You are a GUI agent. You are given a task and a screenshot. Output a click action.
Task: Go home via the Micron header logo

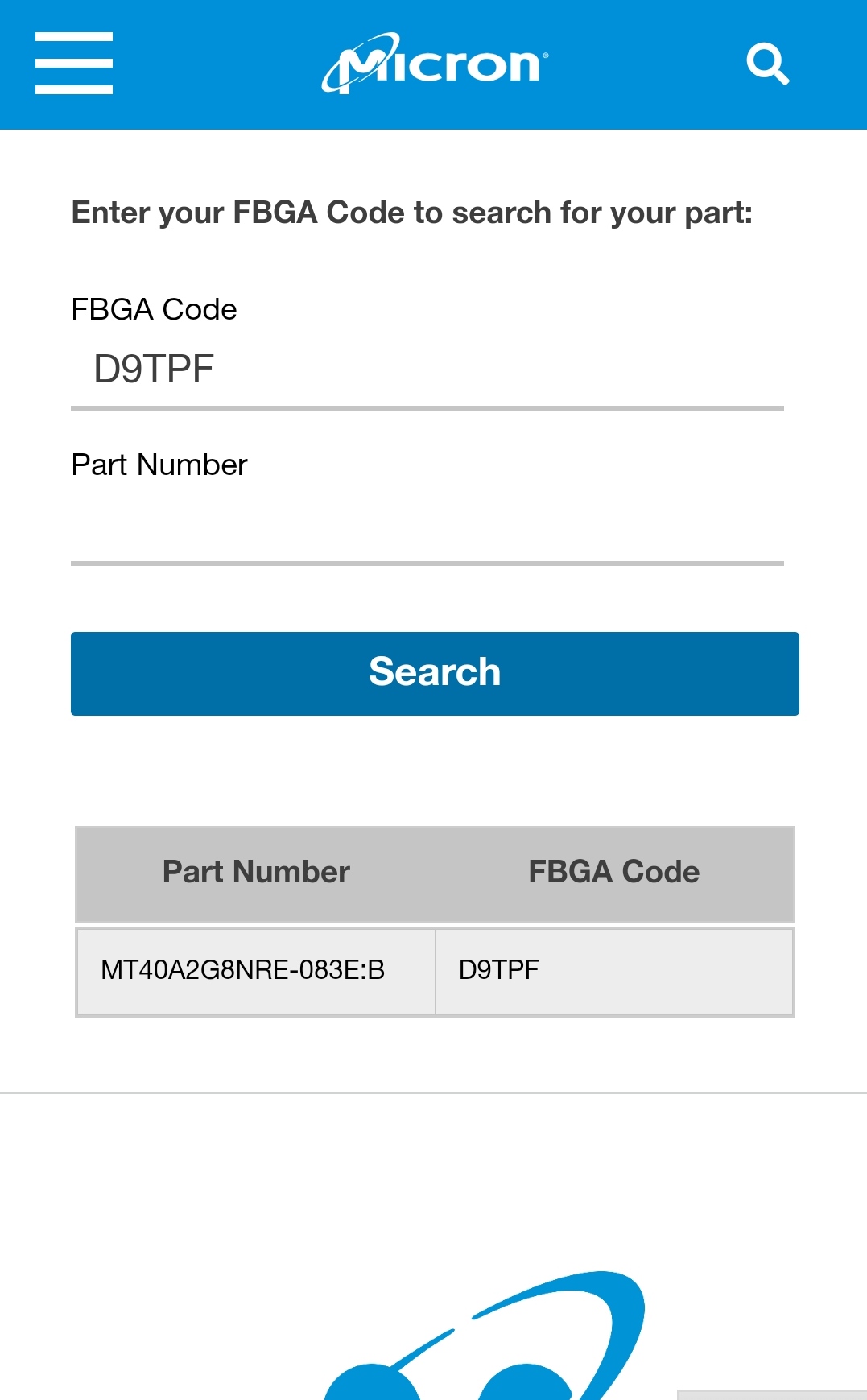point(435,64)
